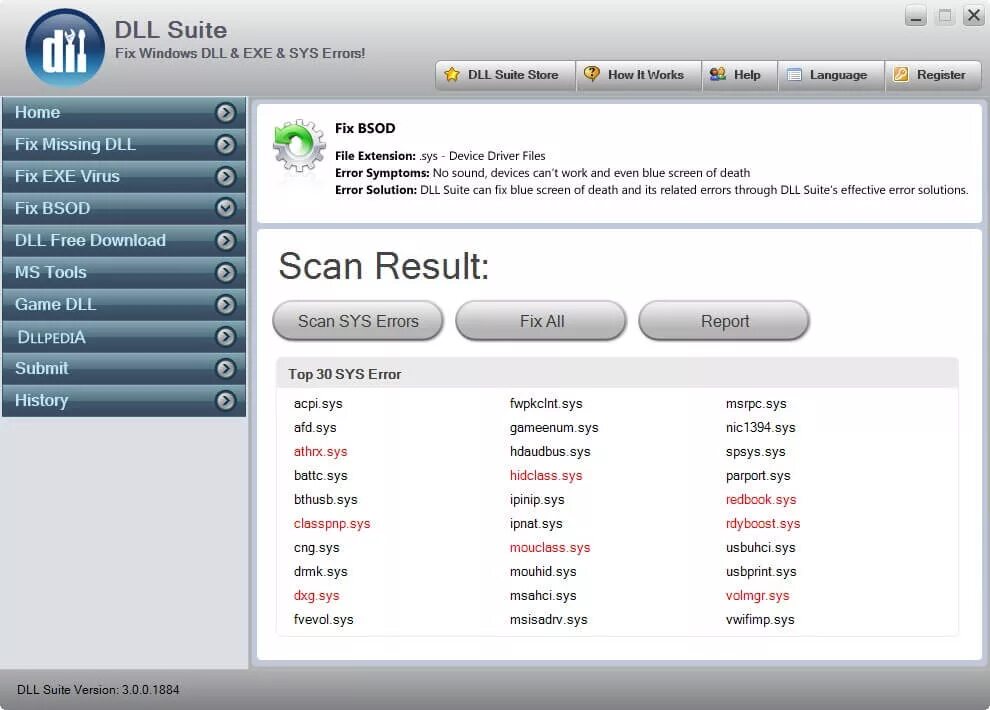The height and width of the screenshot is (710, 990).
Task: Select the red redbook.sys entry
Action: 761,500
